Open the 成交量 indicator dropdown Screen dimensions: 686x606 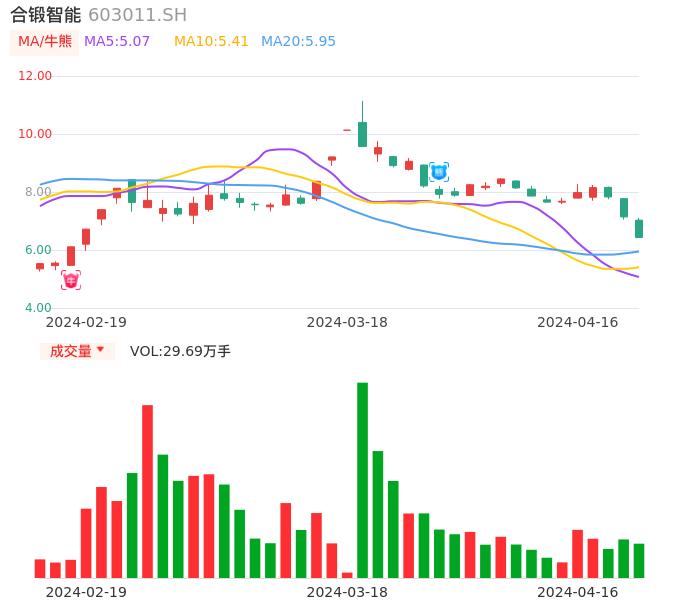[x=77, y=351]
